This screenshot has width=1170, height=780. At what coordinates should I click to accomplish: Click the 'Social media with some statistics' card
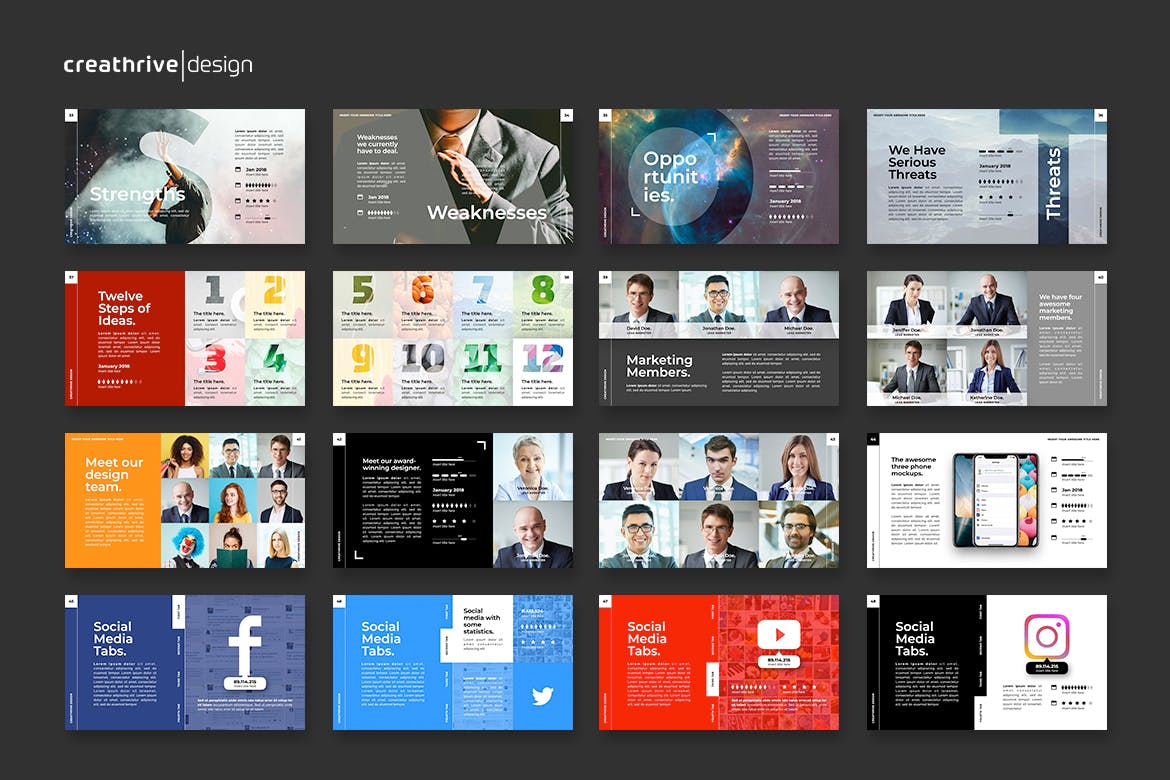pos(483,628)
